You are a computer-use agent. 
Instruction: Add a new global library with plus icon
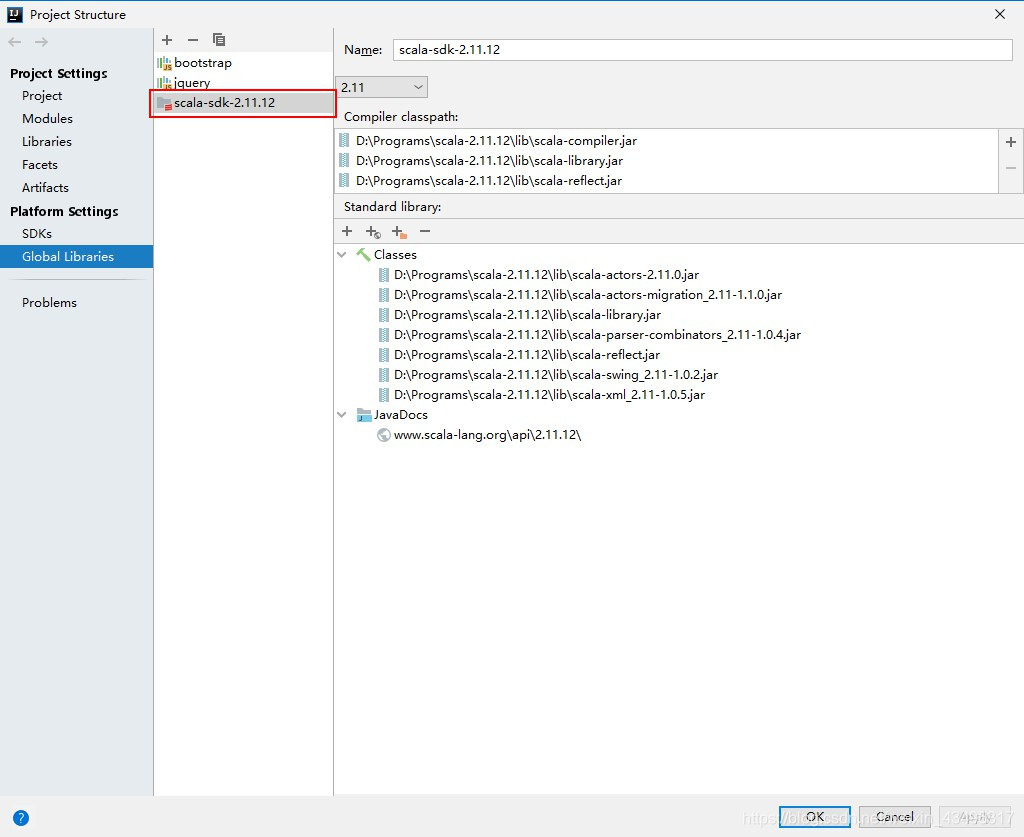(x=167, y=40)
